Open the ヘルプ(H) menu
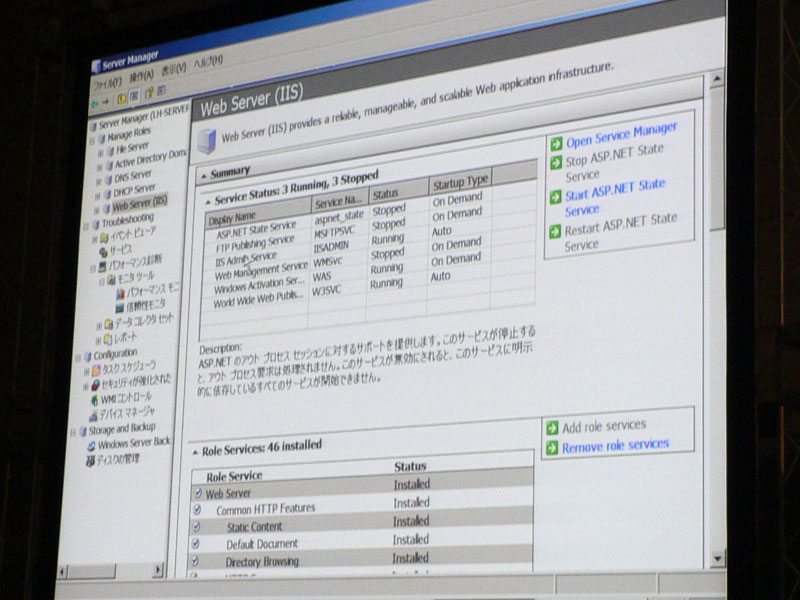 point(208,62)
